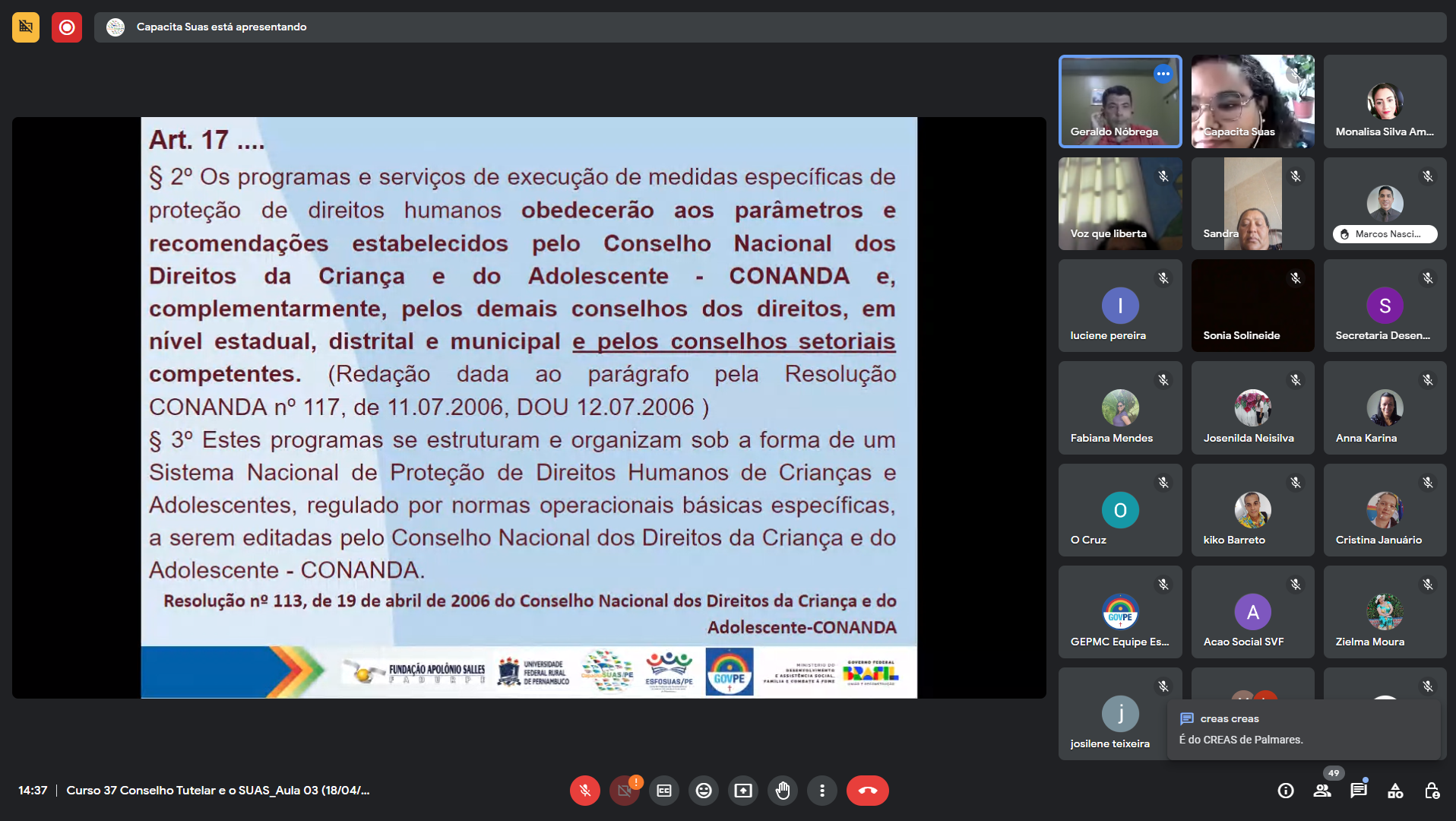Toggle closed captions button
The height and width of the screenshot is (821, 1456).
click(664, 791)
